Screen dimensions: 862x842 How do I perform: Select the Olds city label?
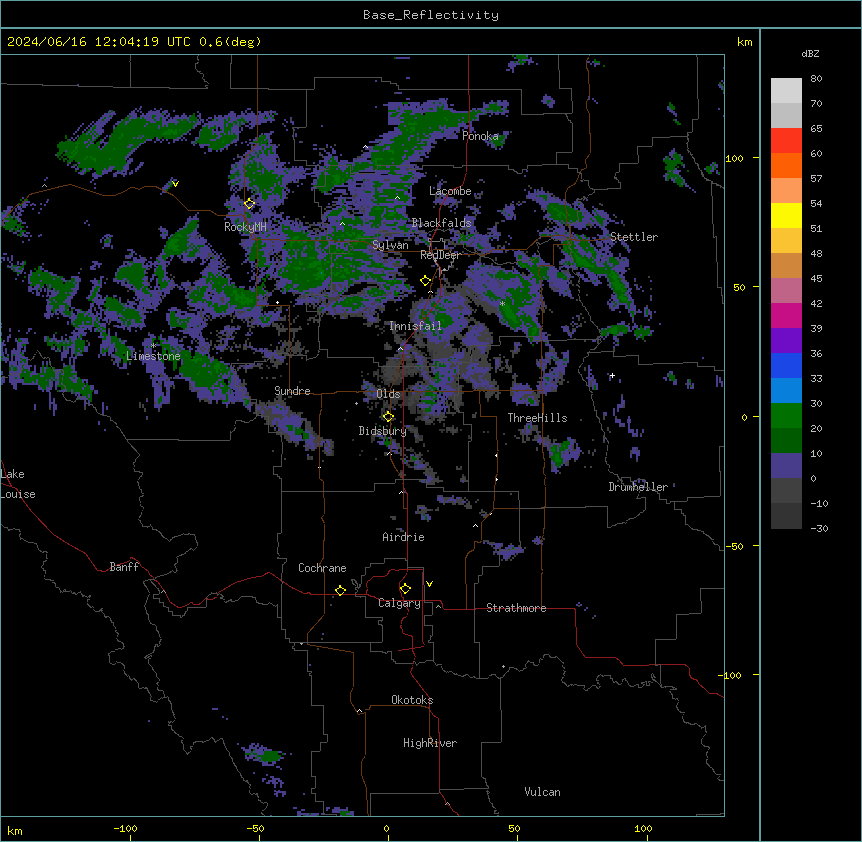[388, 394]
